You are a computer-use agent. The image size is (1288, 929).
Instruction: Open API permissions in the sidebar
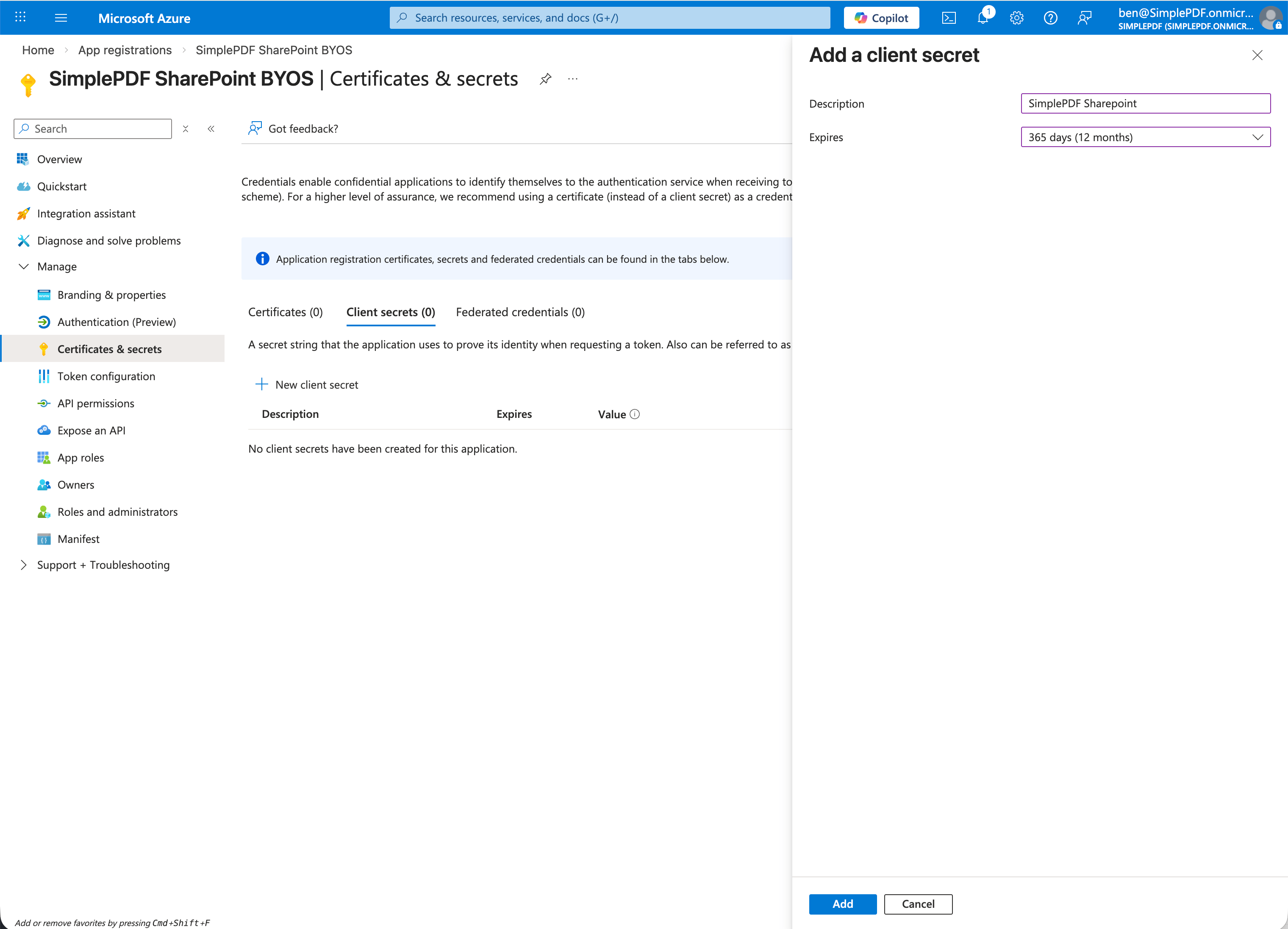pyautogui.click(x=95, y=403)
